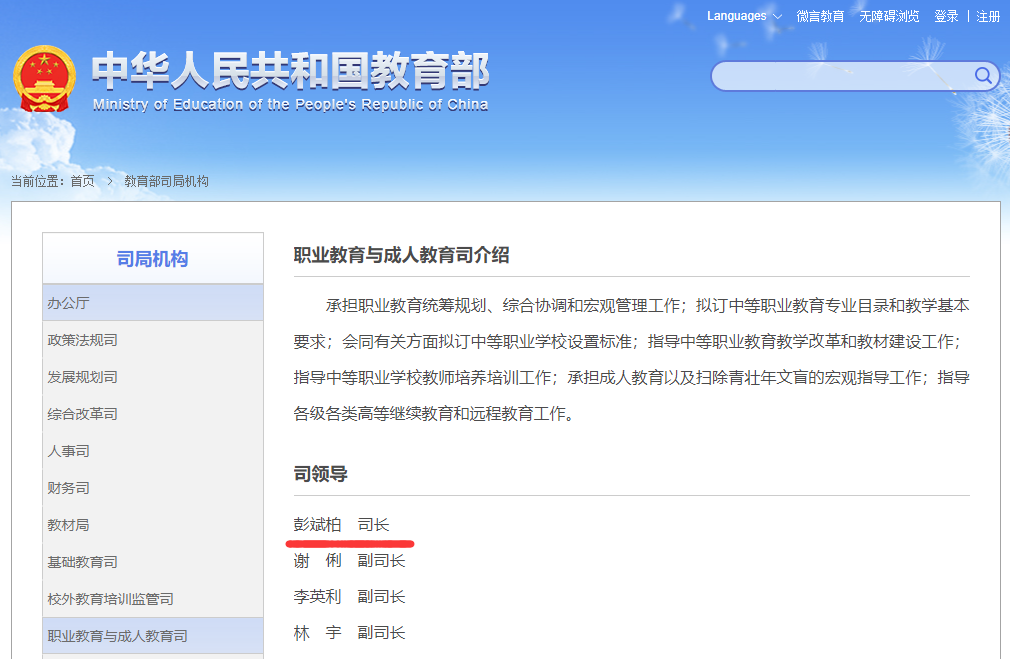
Task: Open the Languages dropdown
Action: coord(744,16)
